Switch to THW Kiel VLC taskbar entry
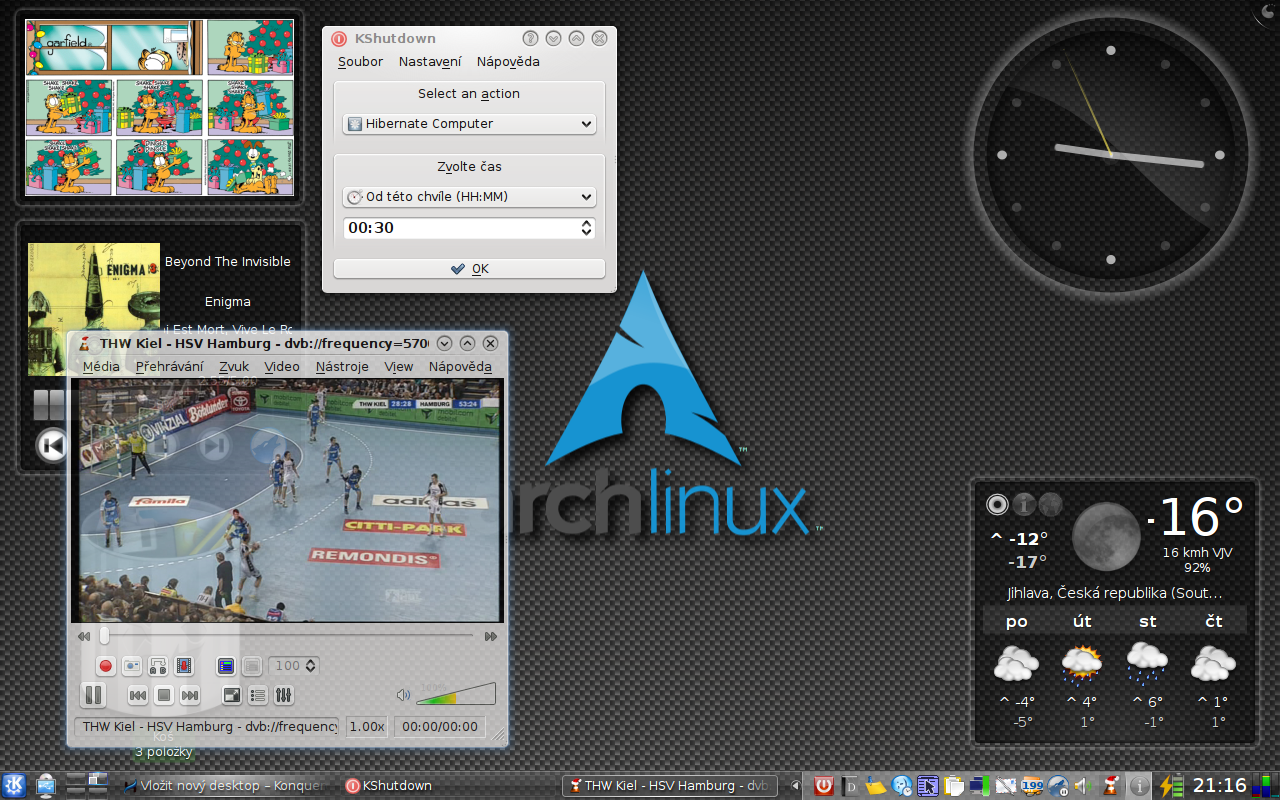 (672, 786)
